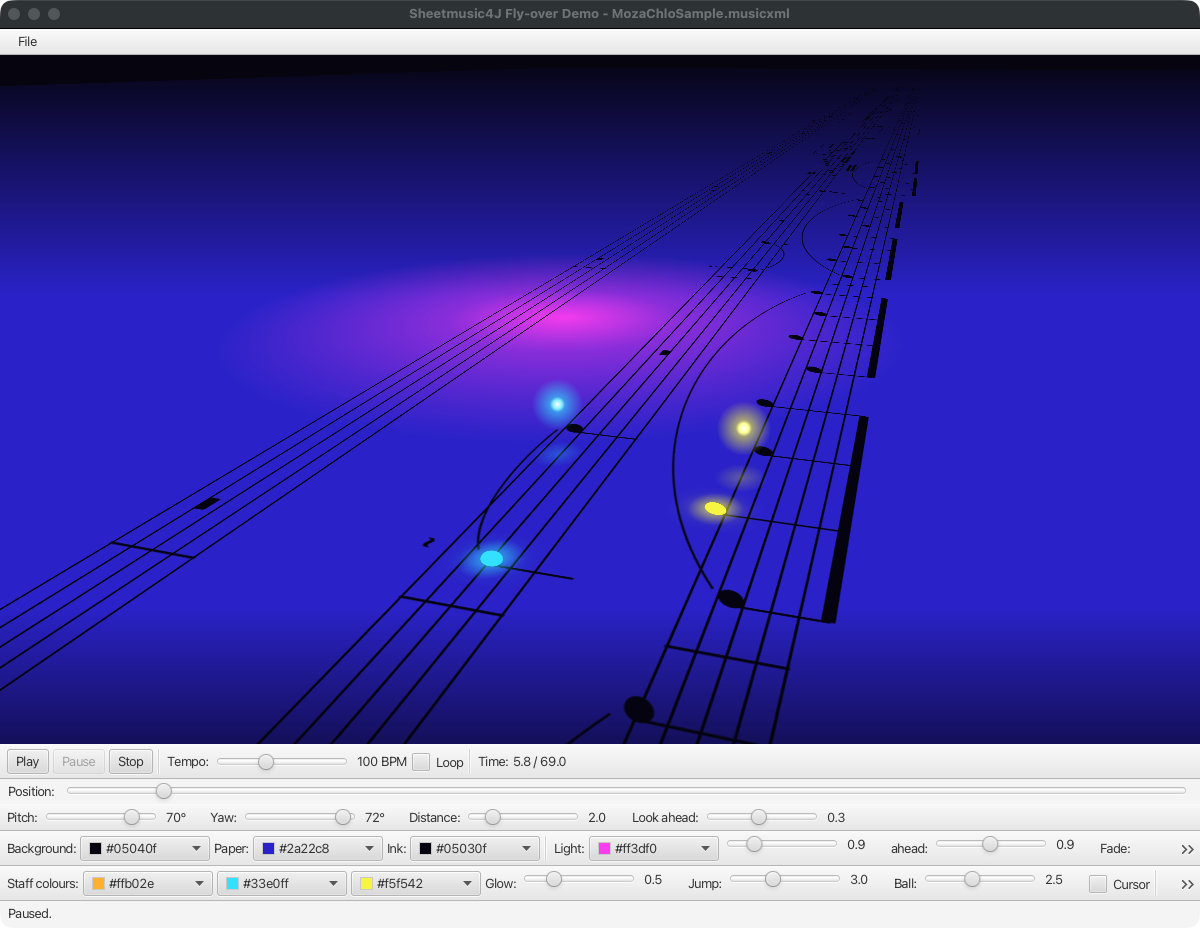Open the Ink colour dropdown
Viewport: 1200px width, 928px height.
click(x=475, y=849)
